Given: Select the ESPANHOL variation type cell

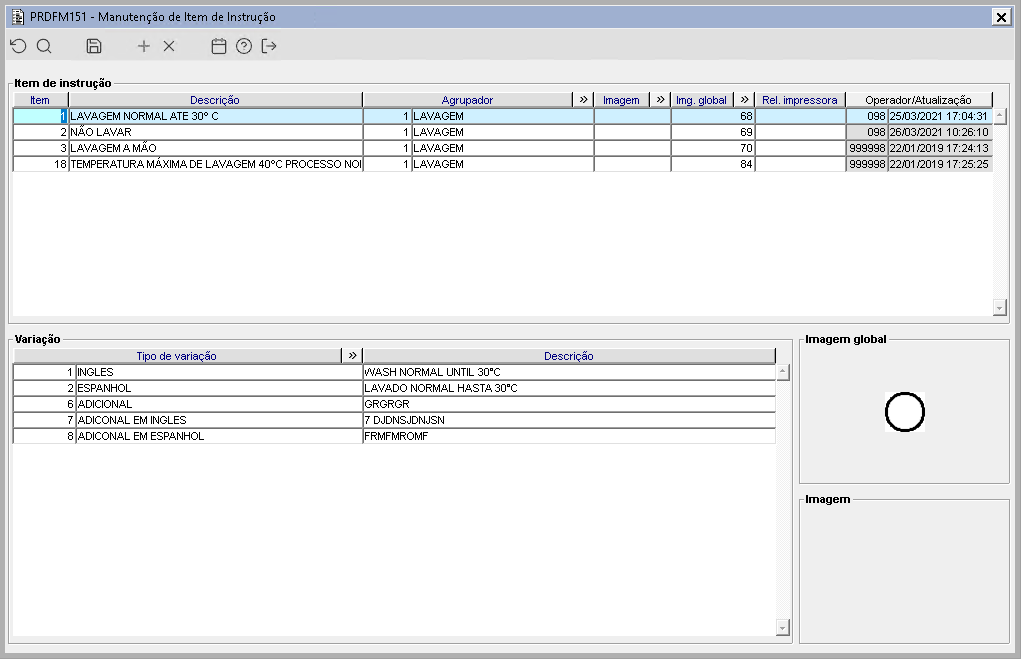Looking at the screenshot, I should (x=219, y=388).
